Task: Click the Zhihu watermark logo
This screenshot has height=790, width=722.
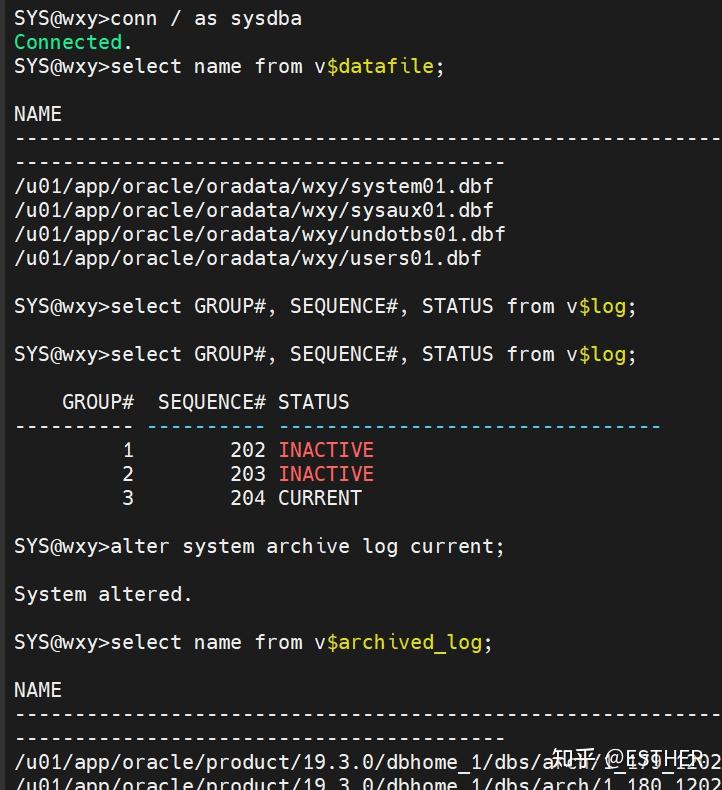Action: coord(574,759)
